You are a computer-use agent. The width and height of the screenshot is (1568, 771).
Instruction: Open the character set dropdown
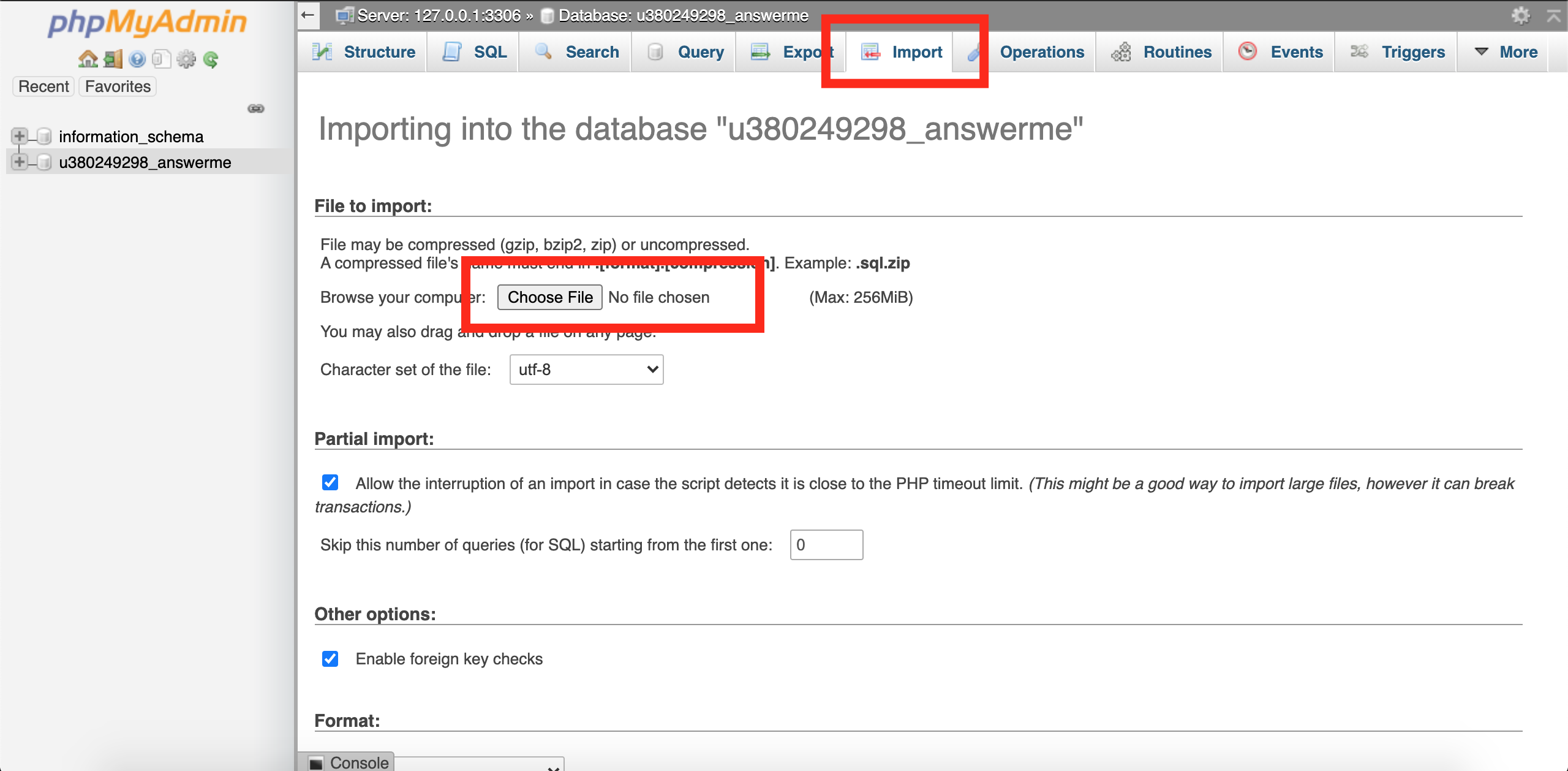point(586,369)
